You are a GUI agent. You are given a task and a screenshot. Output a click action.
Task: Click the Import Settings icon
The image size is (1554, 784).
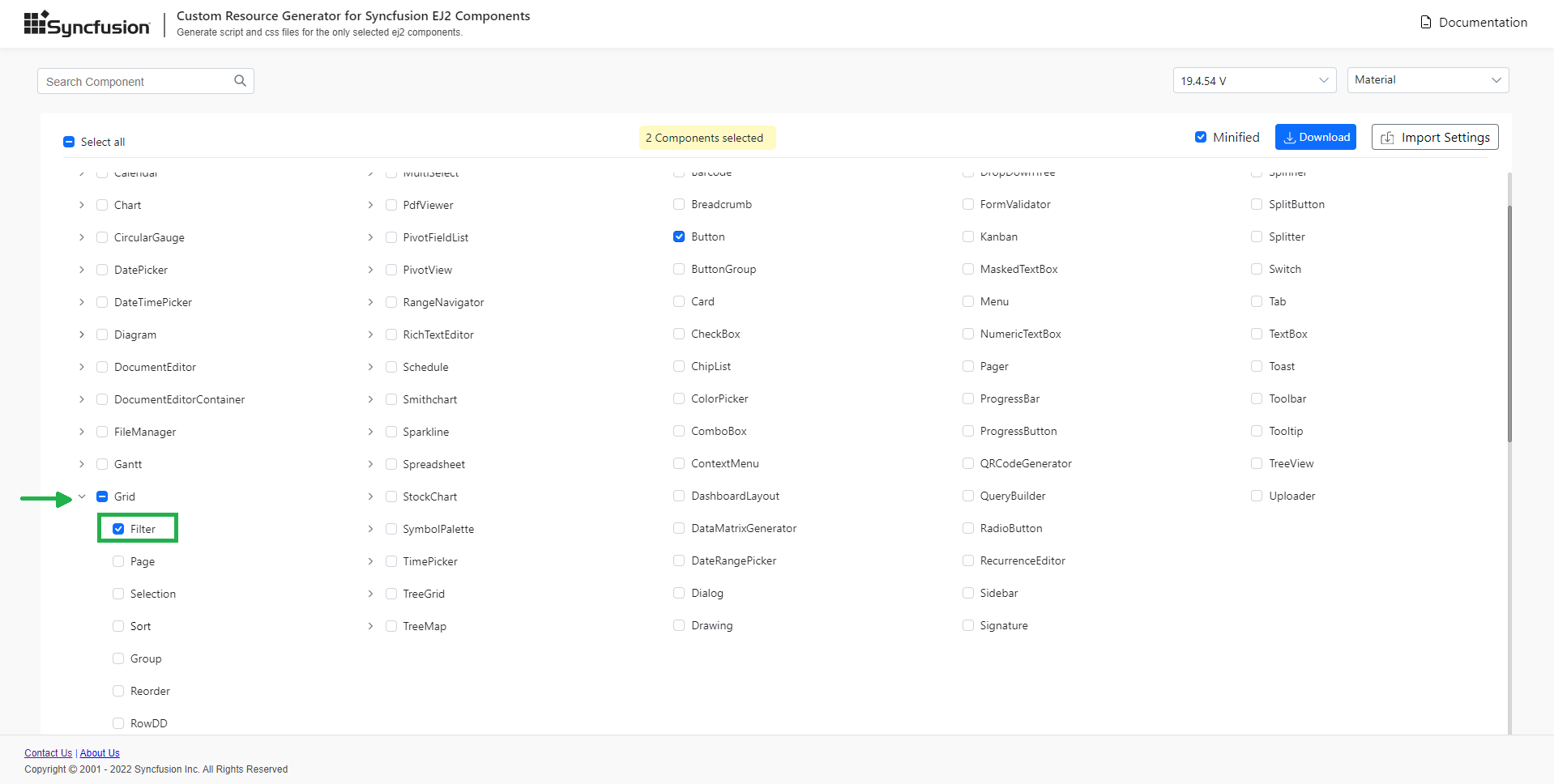[x=1387, y=138]
